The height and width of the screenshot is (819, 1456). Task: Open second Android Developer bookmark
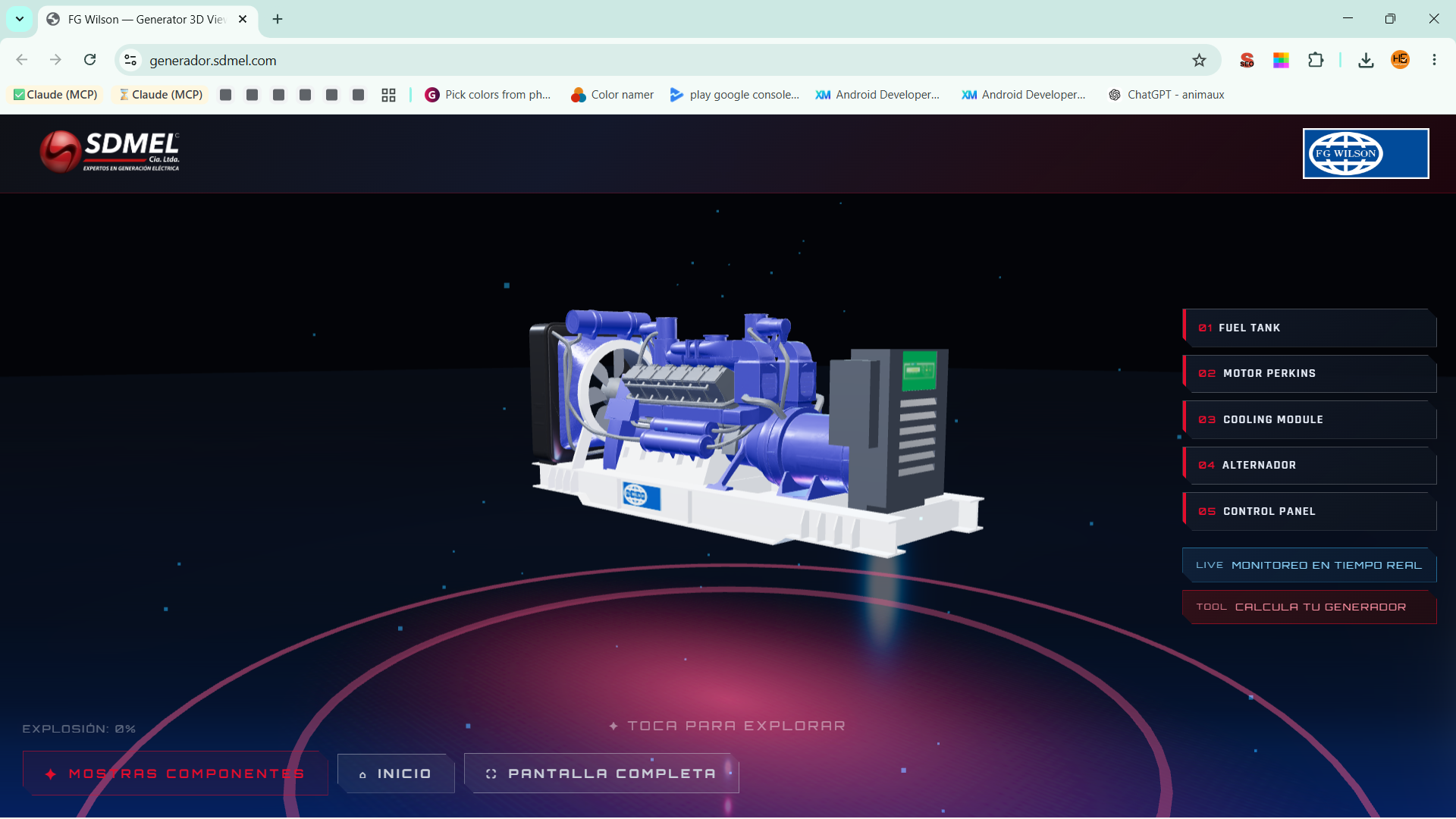click(x=1023, y=95)
